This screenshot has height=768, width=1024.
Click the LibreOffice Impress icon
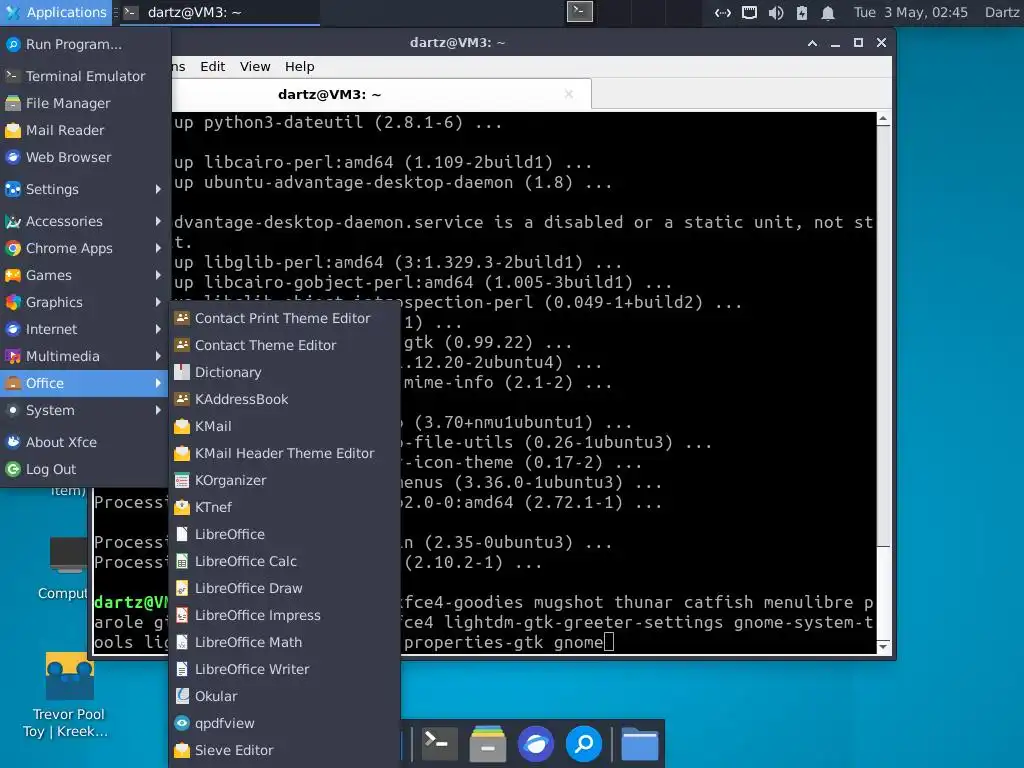tap(182, 615)
